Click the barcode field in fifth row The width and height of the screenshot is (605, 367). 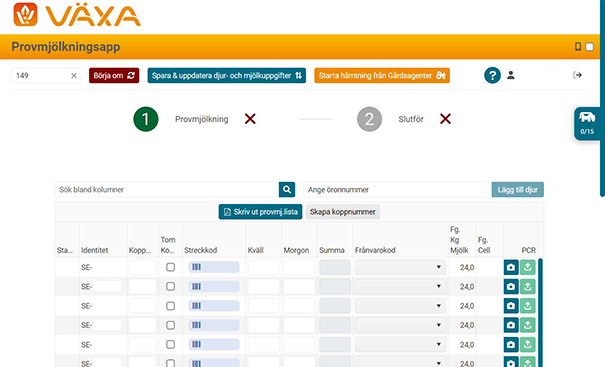[214, 344]
